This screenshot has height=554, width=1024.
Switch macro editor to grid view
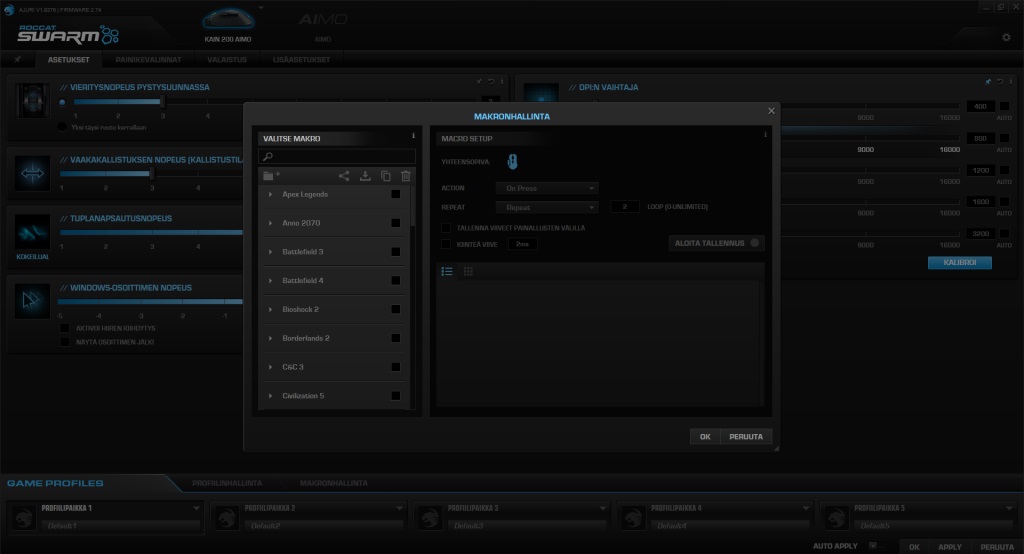coord(468,271)
